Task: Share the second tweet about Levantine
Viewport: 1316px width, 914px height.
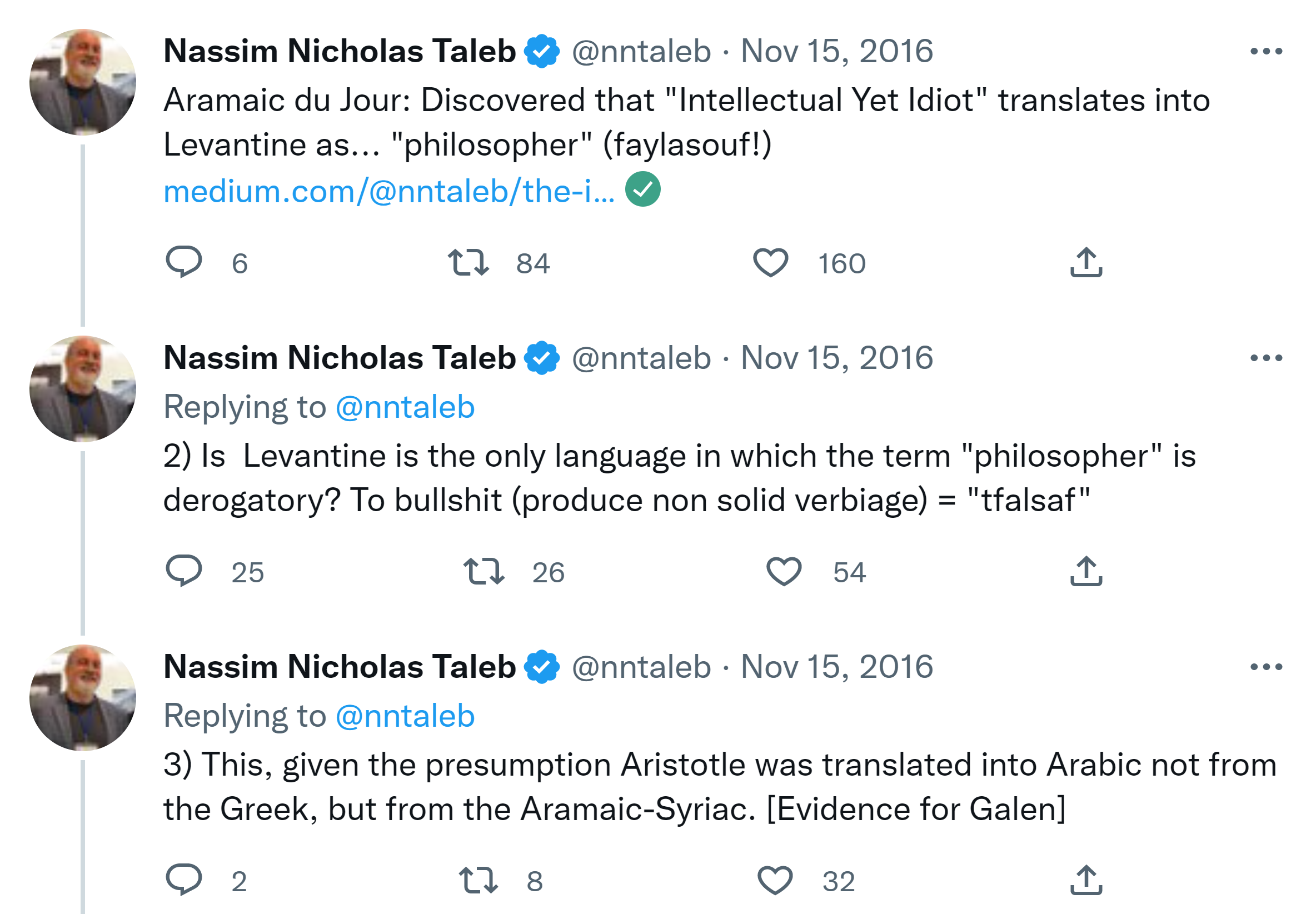Action: click(1086, 571)
